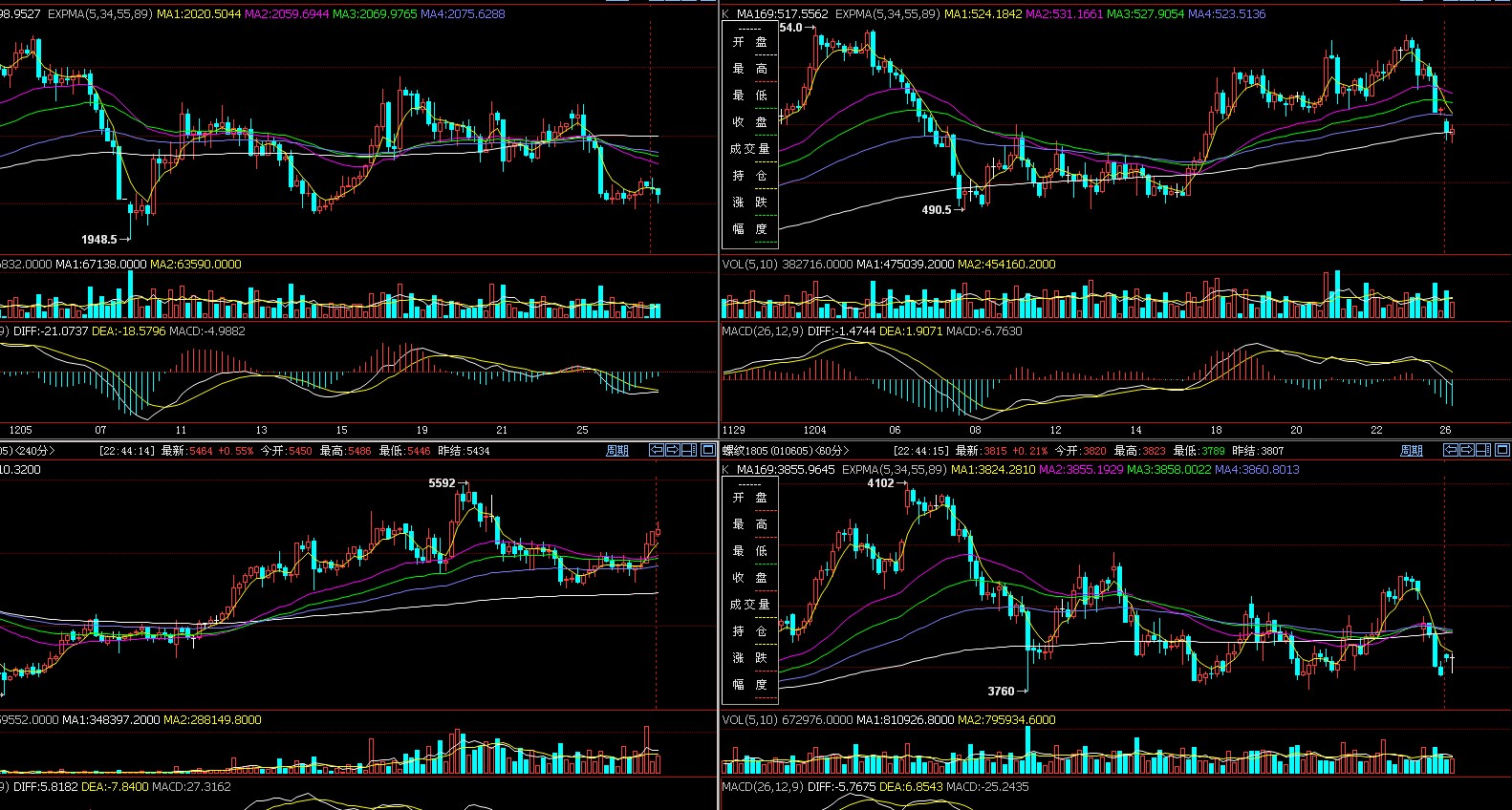Image resolution: width=1512 pixels, height=810 pixels.
Task: Select the MACD(26,12,9) label in the top-right chart
Action: tap(762, 331)
